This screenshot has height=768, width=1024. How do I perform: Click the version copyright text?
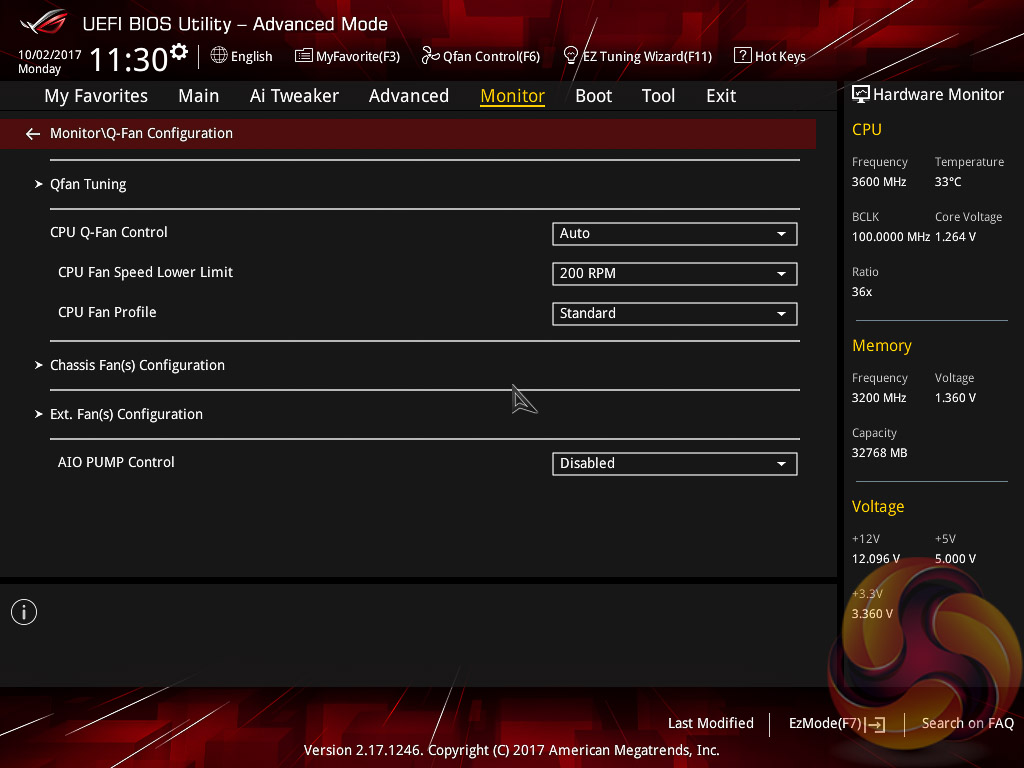click(511, 750)
